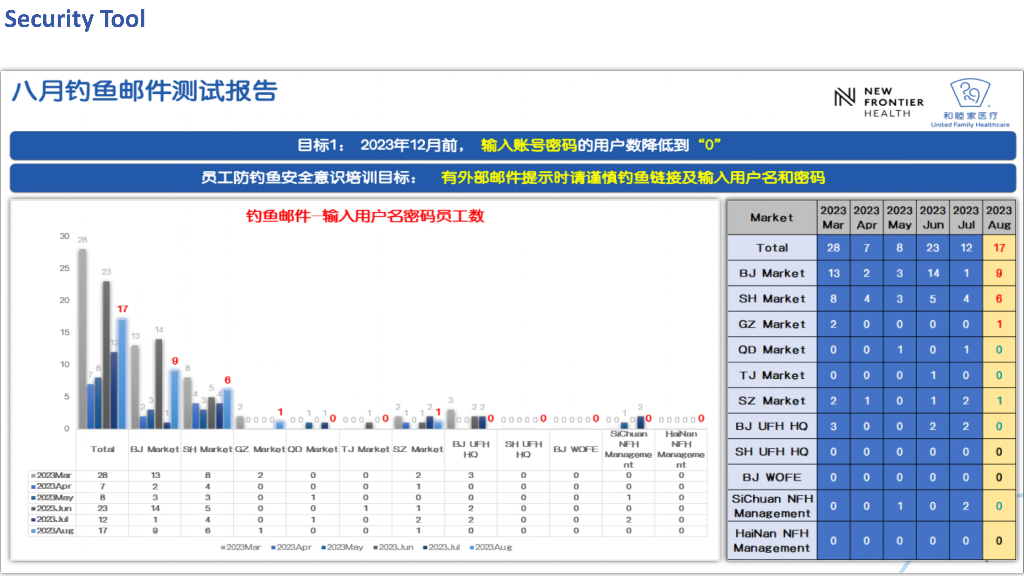Screen dimensions: 1024x576
Task: Click the y-axis value 30
Action: [x=64, y=236]
